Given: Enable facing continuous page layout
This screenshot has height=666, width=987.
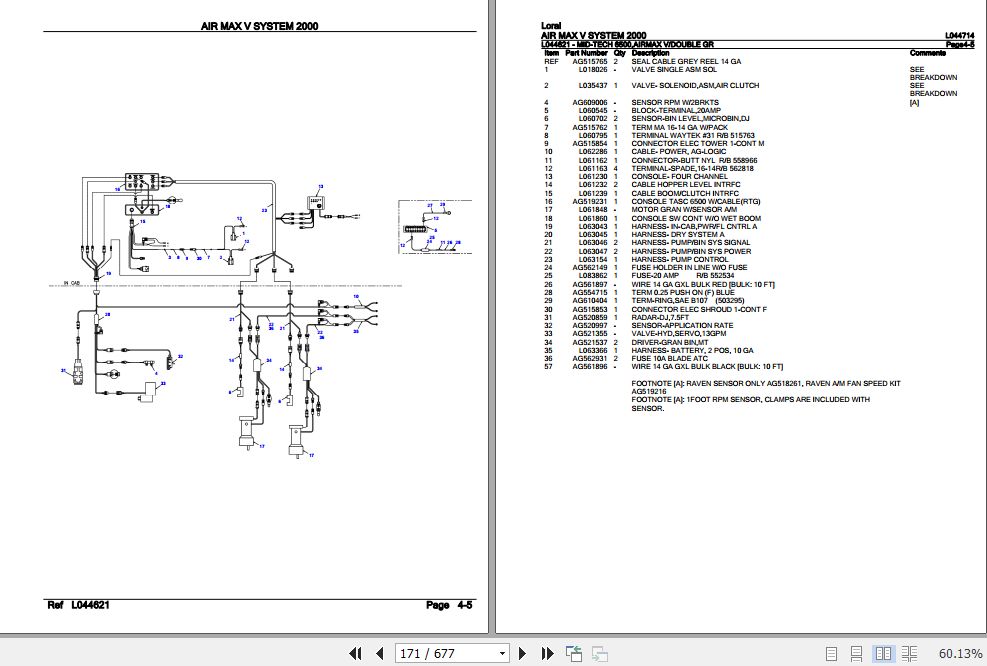Looking at the screenshot, I should tap(910, 653).
